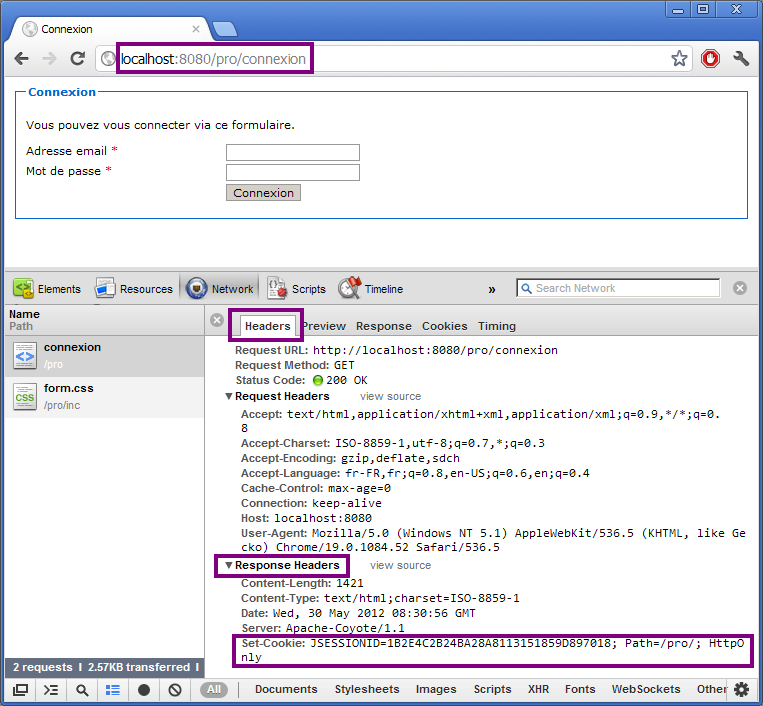Close the Connexion browser tab
Image resolution: width=763 pixels, height=706 pixels.
(196, 29)
